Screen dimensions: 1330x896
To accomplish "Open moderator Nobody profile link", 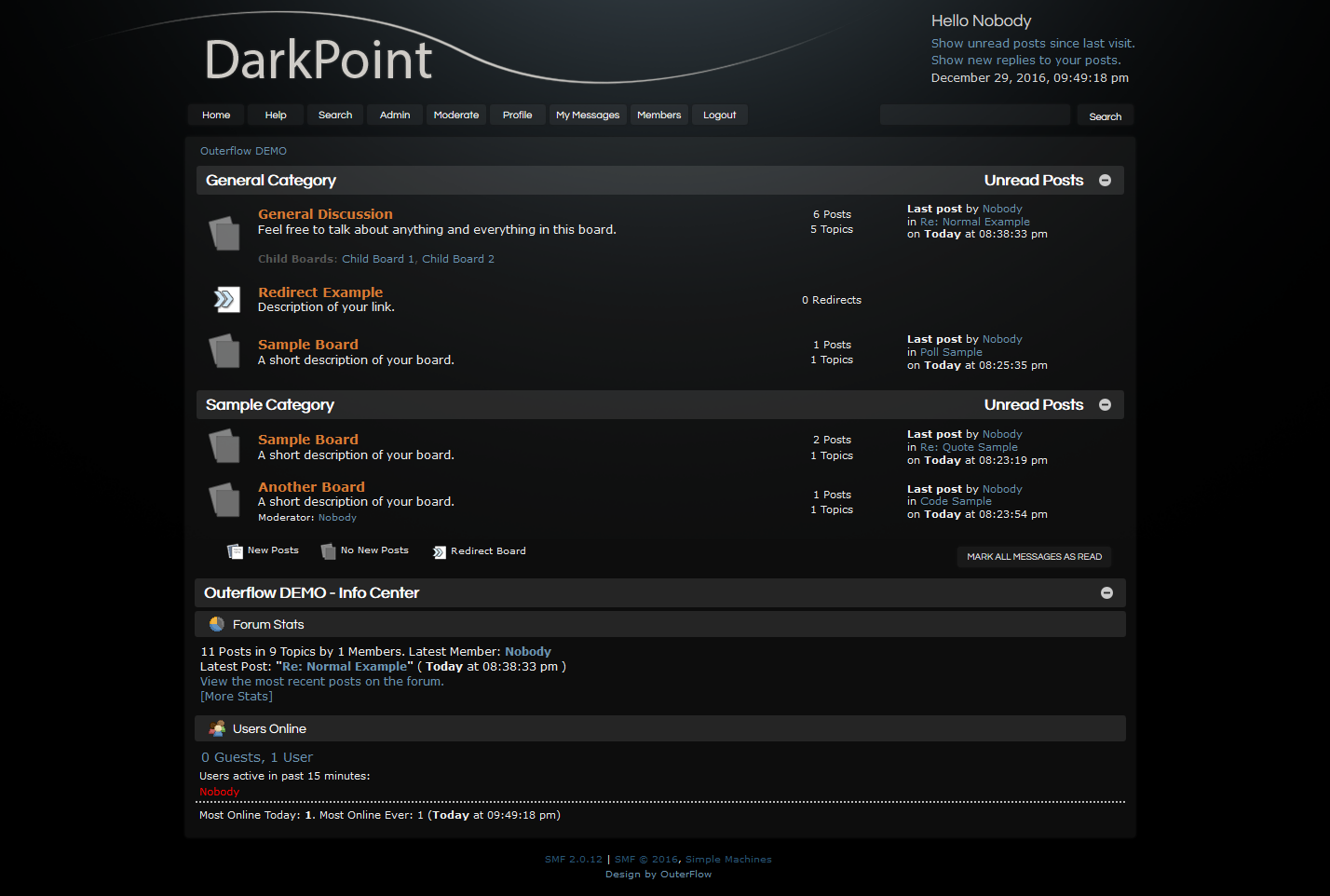I will coord(337,518).
